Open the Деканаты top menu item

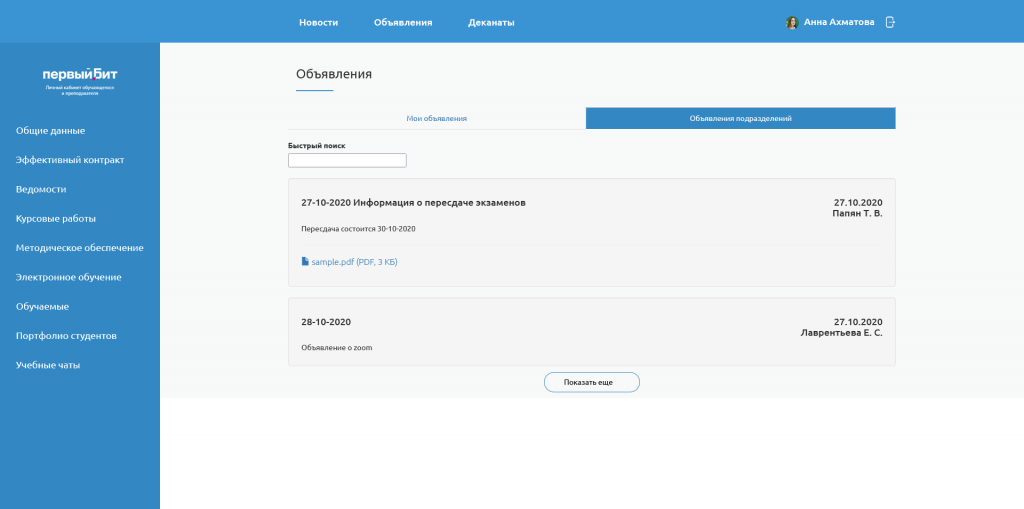tap(491, 22)
